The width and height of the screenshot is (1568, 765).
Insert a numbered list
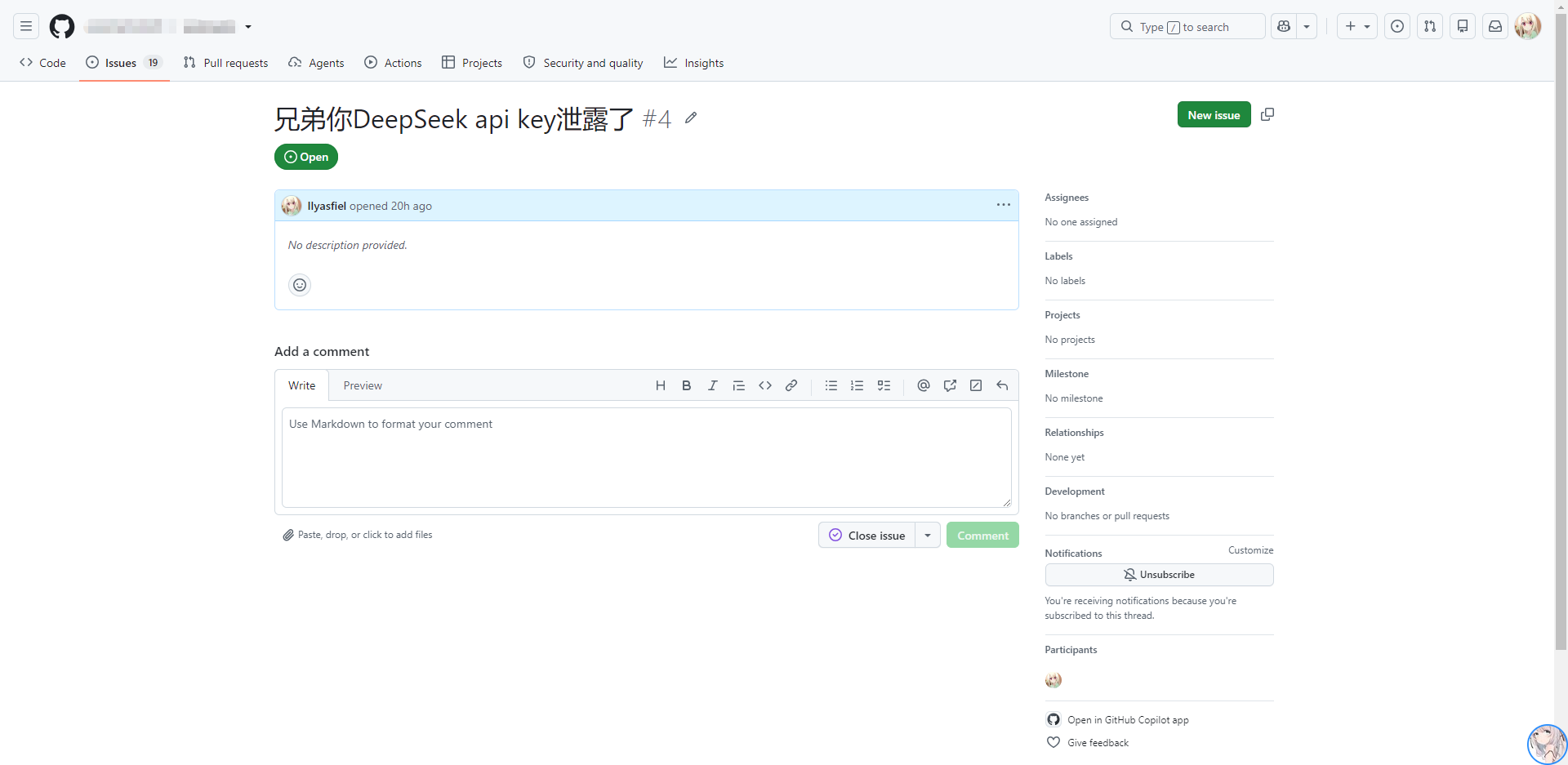[857, 385]
